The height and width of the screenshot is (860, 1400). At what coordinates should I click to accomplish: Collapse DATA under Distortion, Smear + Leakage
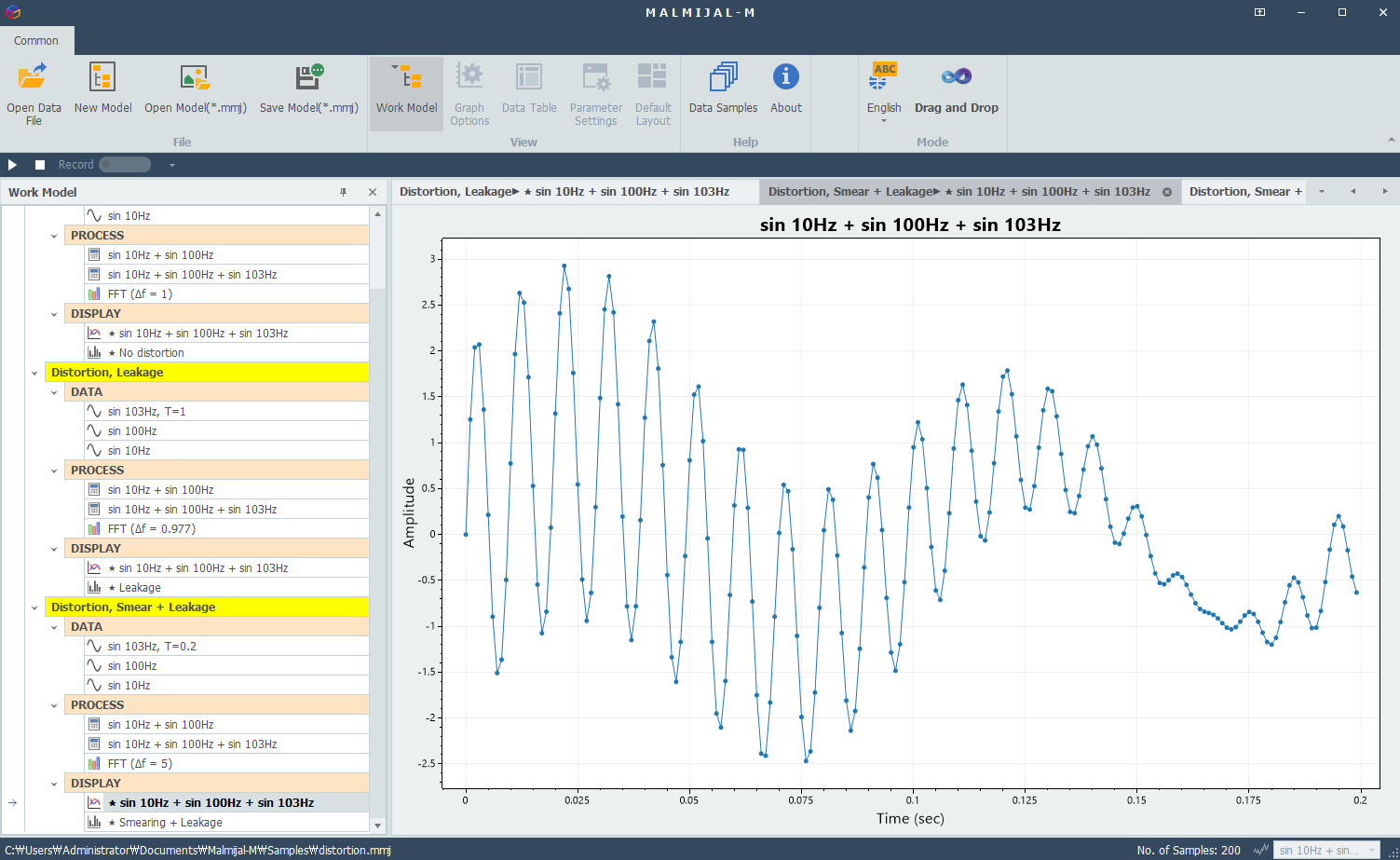54,627
